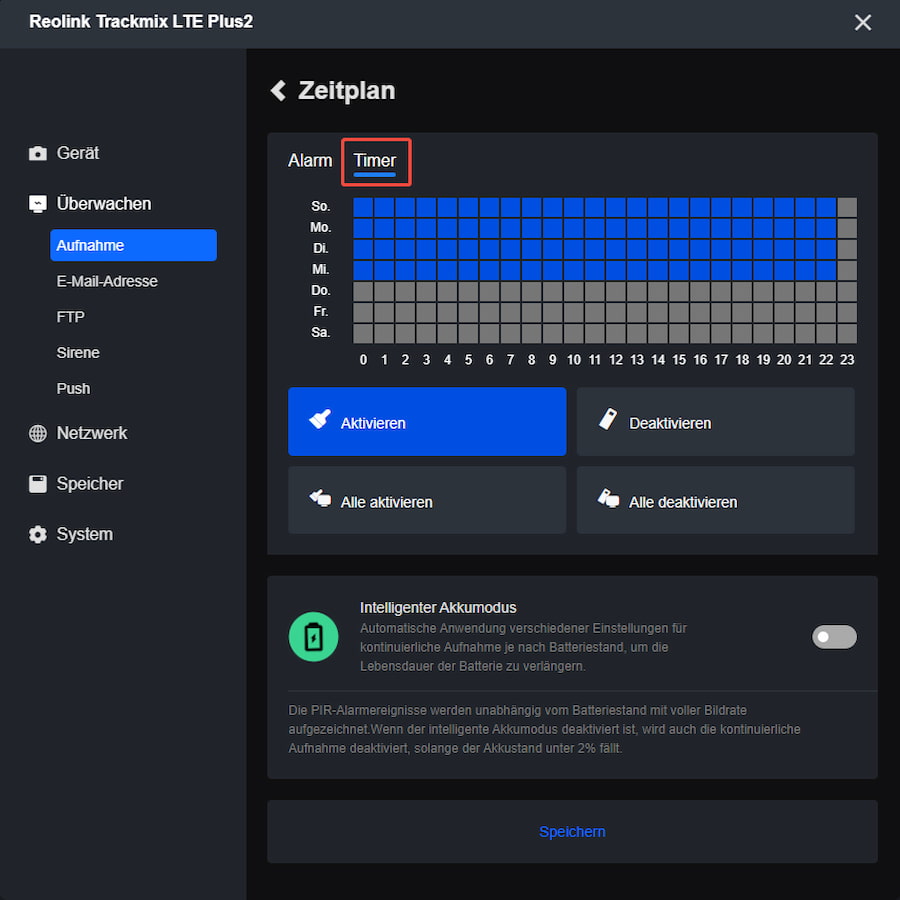Select the Timer tab

(x=375, y=161)
